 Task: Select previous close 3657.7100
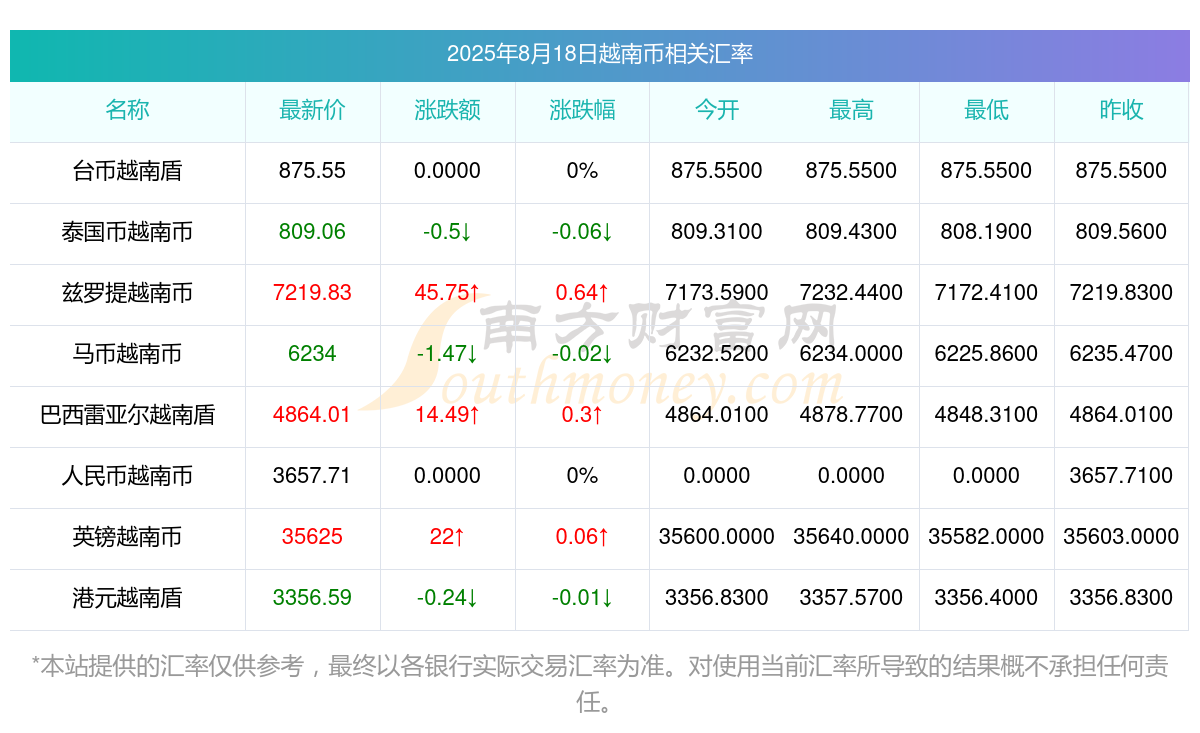pyautogui.click(x=1121, y=476)
